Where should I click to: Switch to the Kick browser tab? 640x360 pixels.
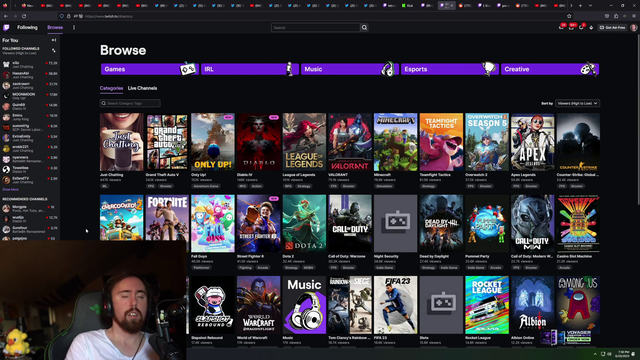[x=408, y=6]
